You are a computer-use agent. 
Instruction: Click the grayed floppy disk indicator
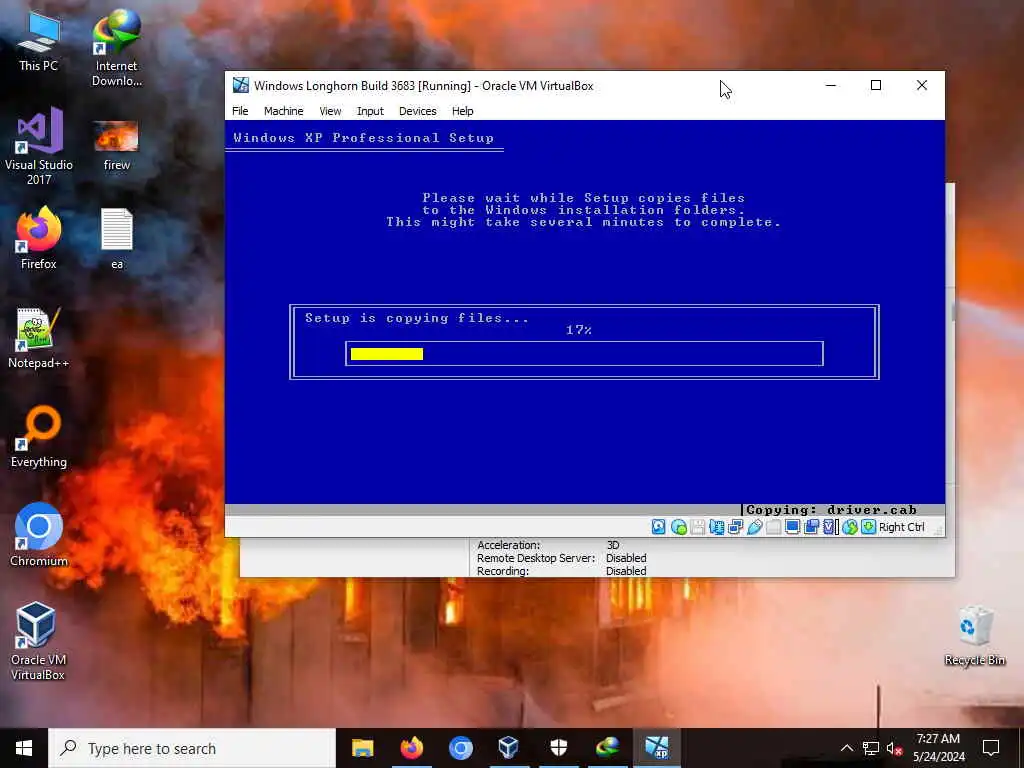tap(697, 527)
